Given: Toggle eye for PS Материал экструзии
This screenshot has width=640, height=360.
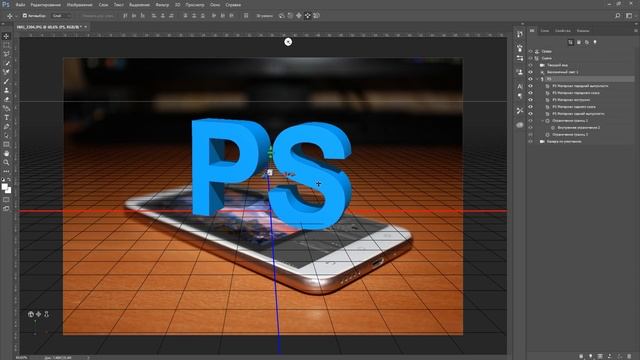Looking at the screenshot, I should pos(531,100).
